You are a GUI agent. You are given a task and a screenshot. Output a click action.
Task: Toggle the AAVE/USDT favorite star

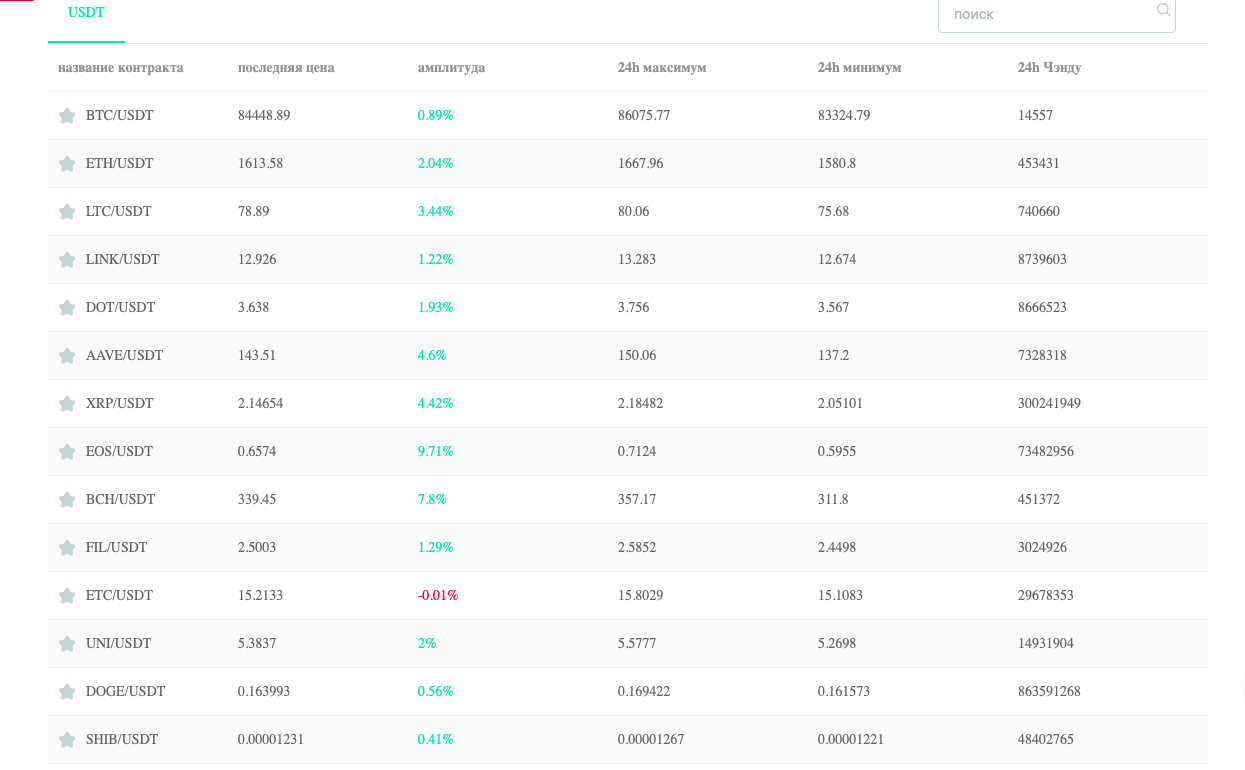click(67, 356)
